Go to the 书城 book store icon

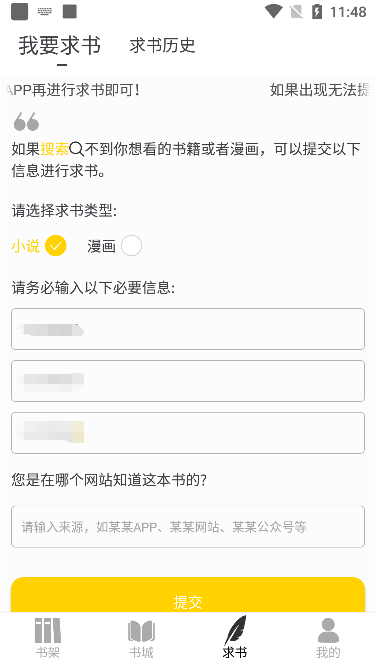pos(141,631)
